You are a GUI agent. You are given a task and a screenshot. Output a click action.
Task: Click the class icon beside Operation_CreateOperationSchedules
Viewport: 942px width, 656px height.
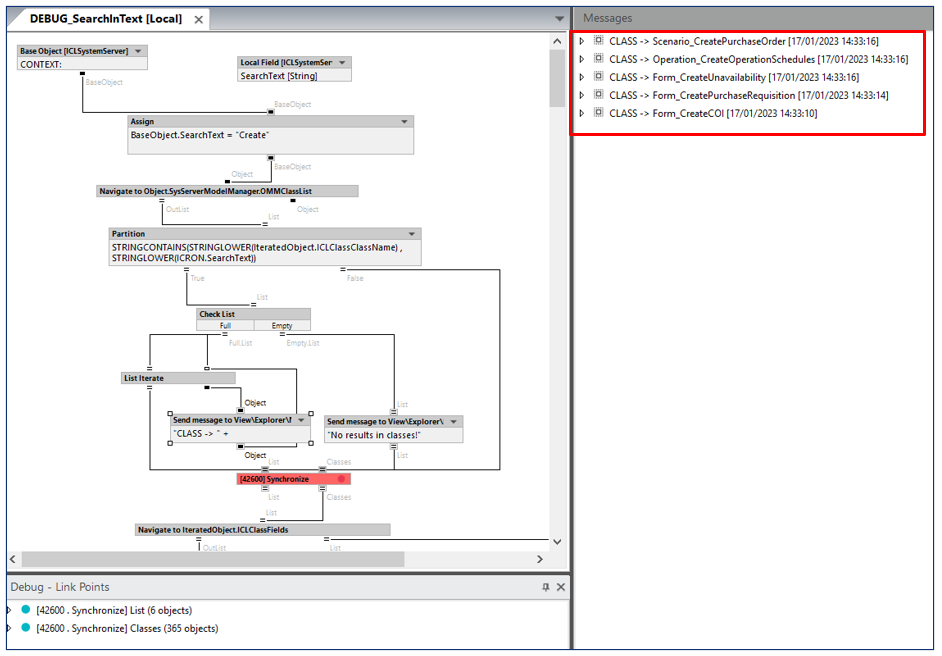598,58
